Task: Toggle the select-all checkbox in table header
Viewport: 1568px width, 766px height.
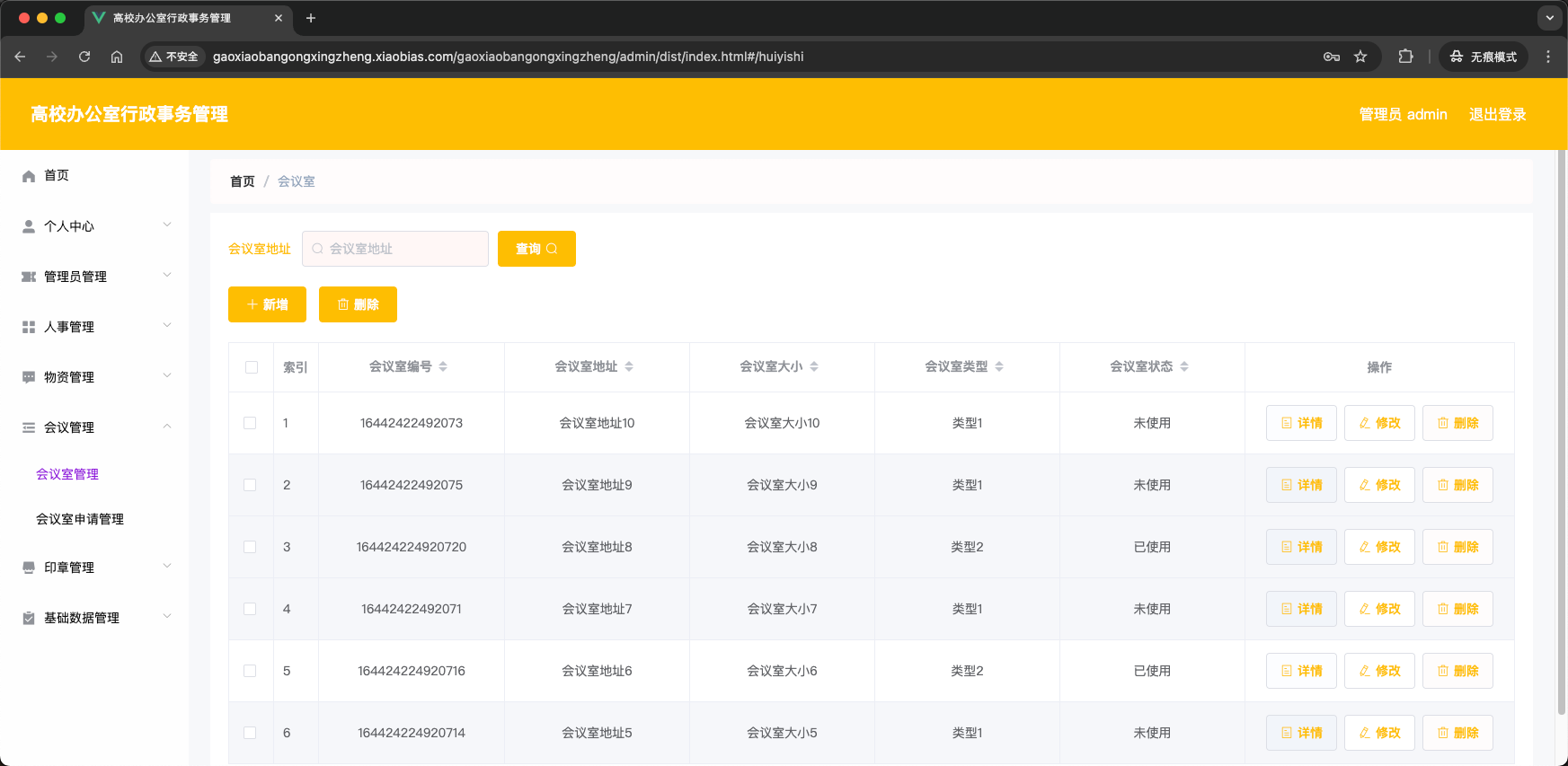Action: pos(252,367)
